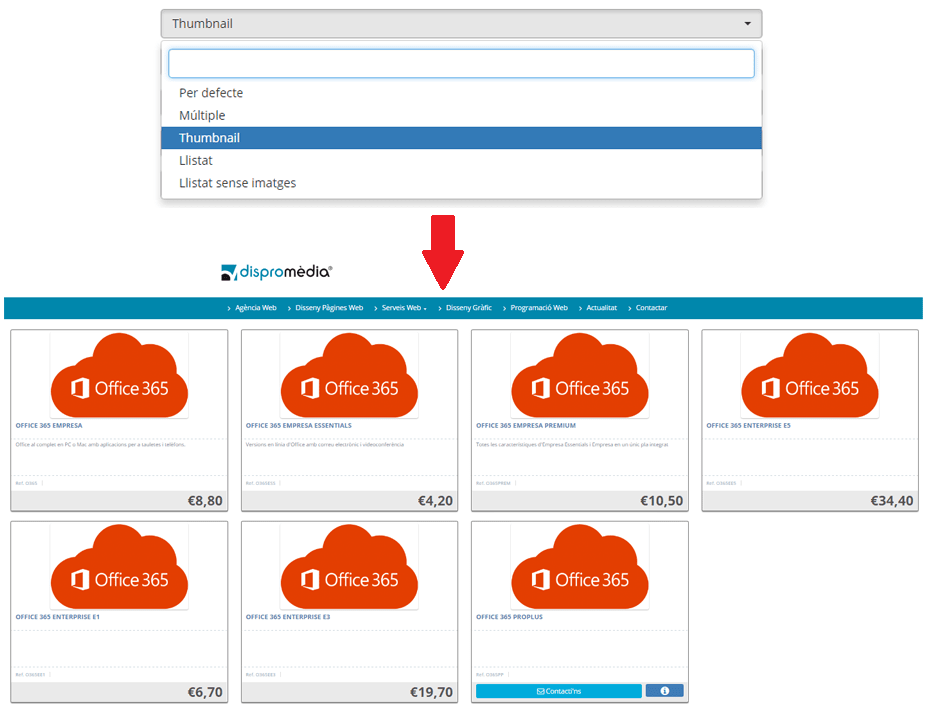Click the €6,70 price

(x=205, y=692)
